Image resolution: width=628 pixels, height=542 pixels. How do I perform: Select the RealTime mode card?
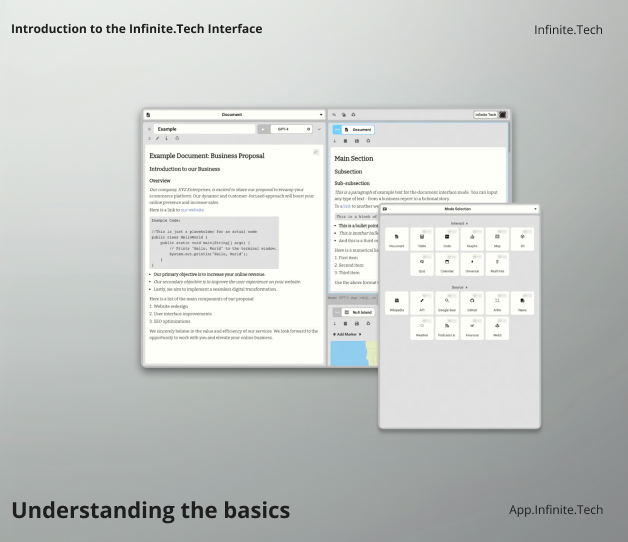(497, 264)
